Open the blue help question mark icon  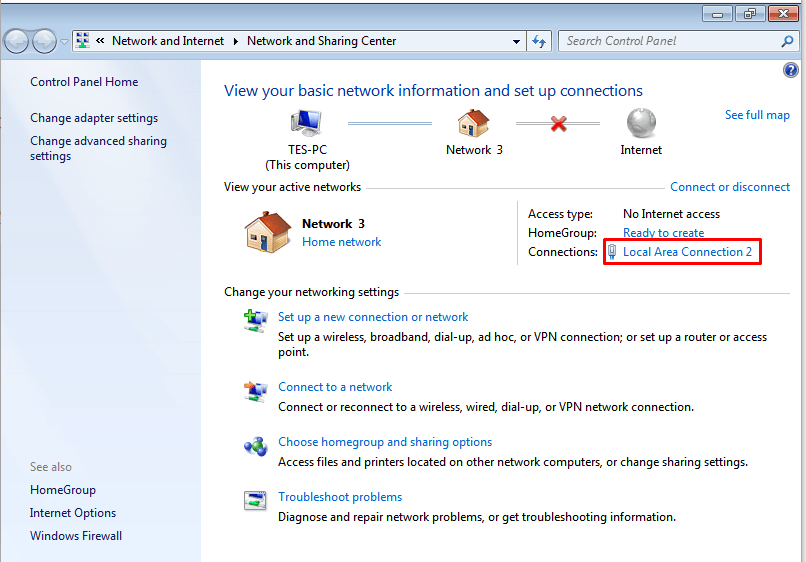tap(791, 70)
